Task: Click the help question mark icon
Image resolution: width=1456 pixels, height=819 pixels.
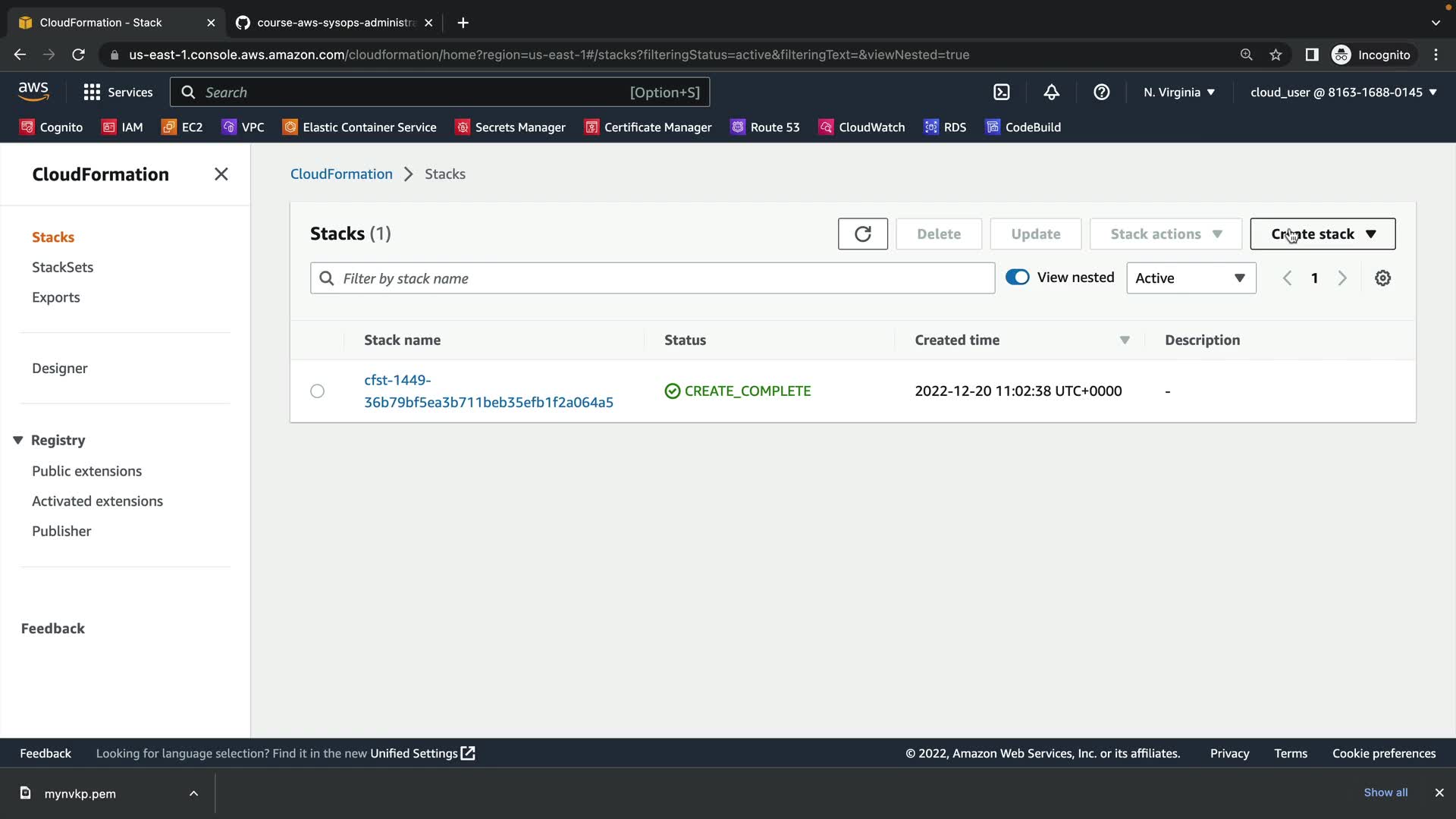Action: (x=1101, y=92)
